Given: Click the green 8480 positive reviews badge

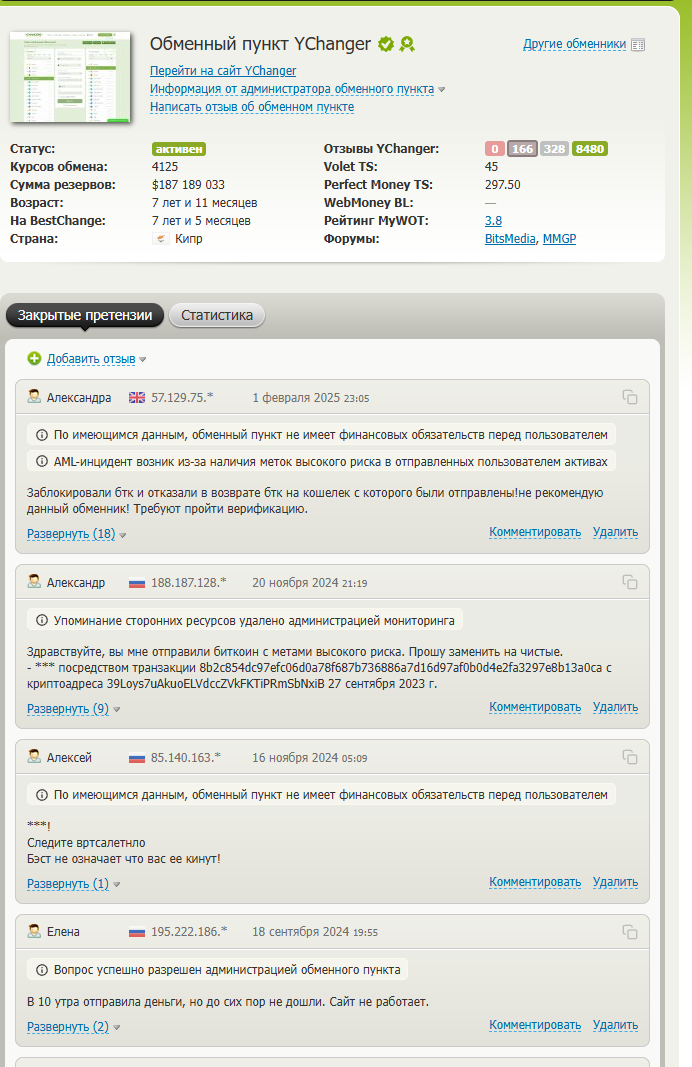Looking at the screenshot, I should pyautogui.click(x=589, y=149).
